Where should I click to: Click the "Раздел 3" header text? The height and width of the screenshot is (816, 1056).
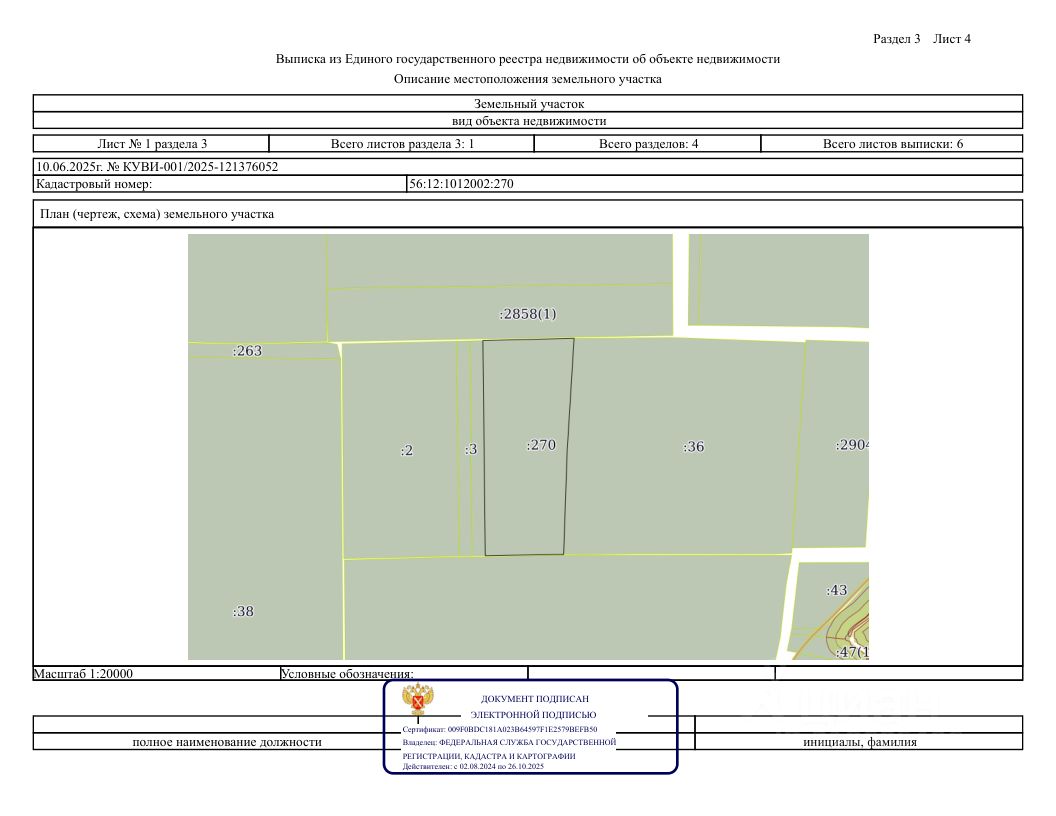point(896,39)
